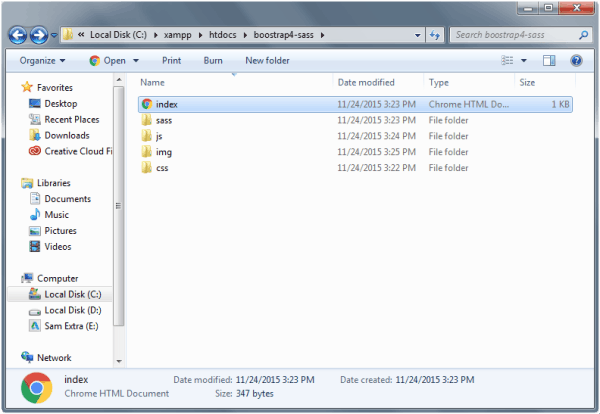
Task: Click in the Search boostrap4-sass box
Action: (512, 35)
